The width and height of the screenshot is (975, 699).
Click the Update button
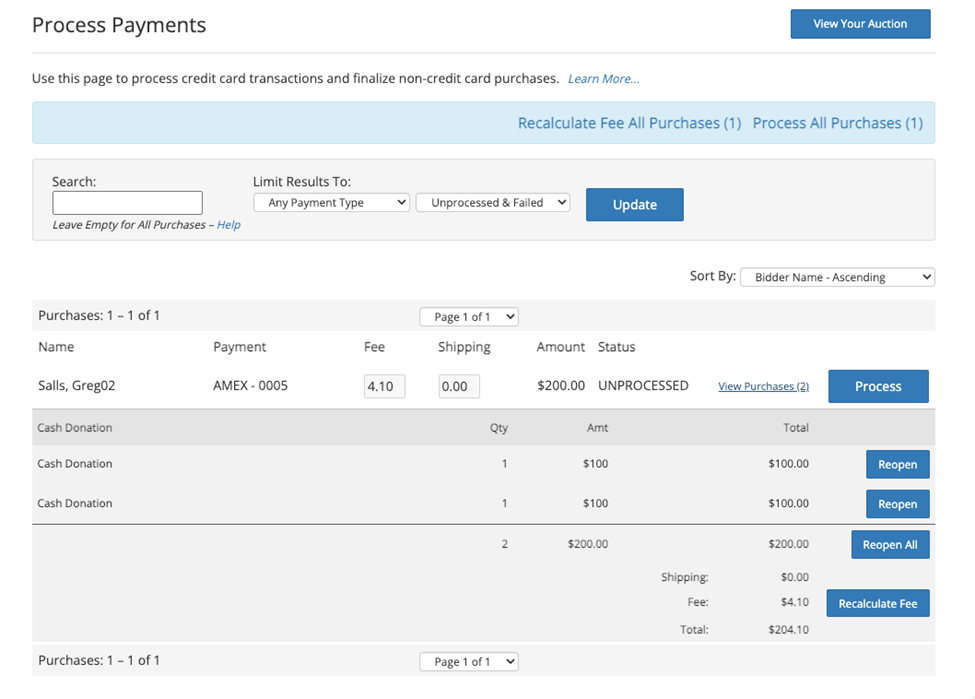634,205
